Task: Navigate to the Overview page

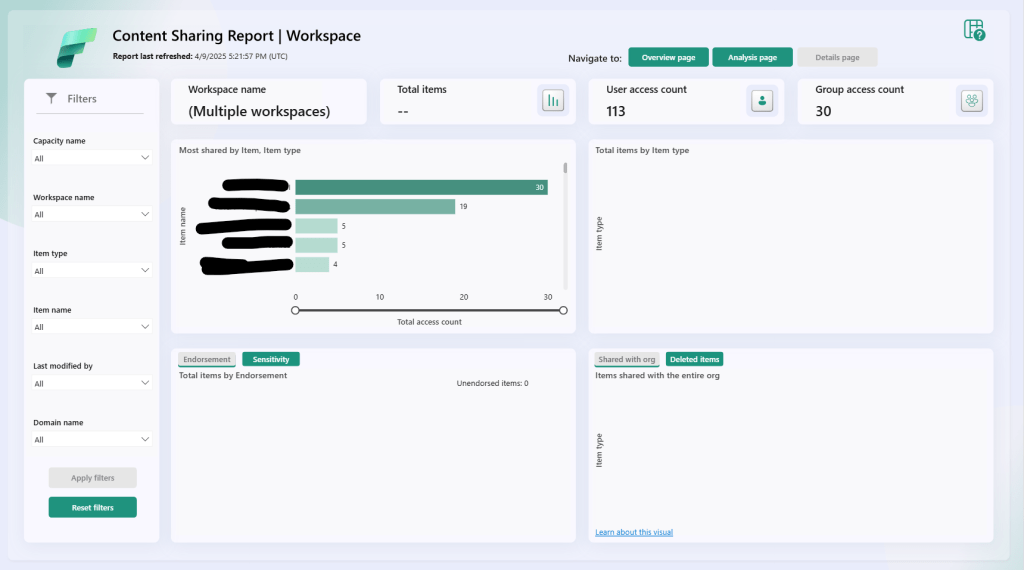Action: pos(668,57)
